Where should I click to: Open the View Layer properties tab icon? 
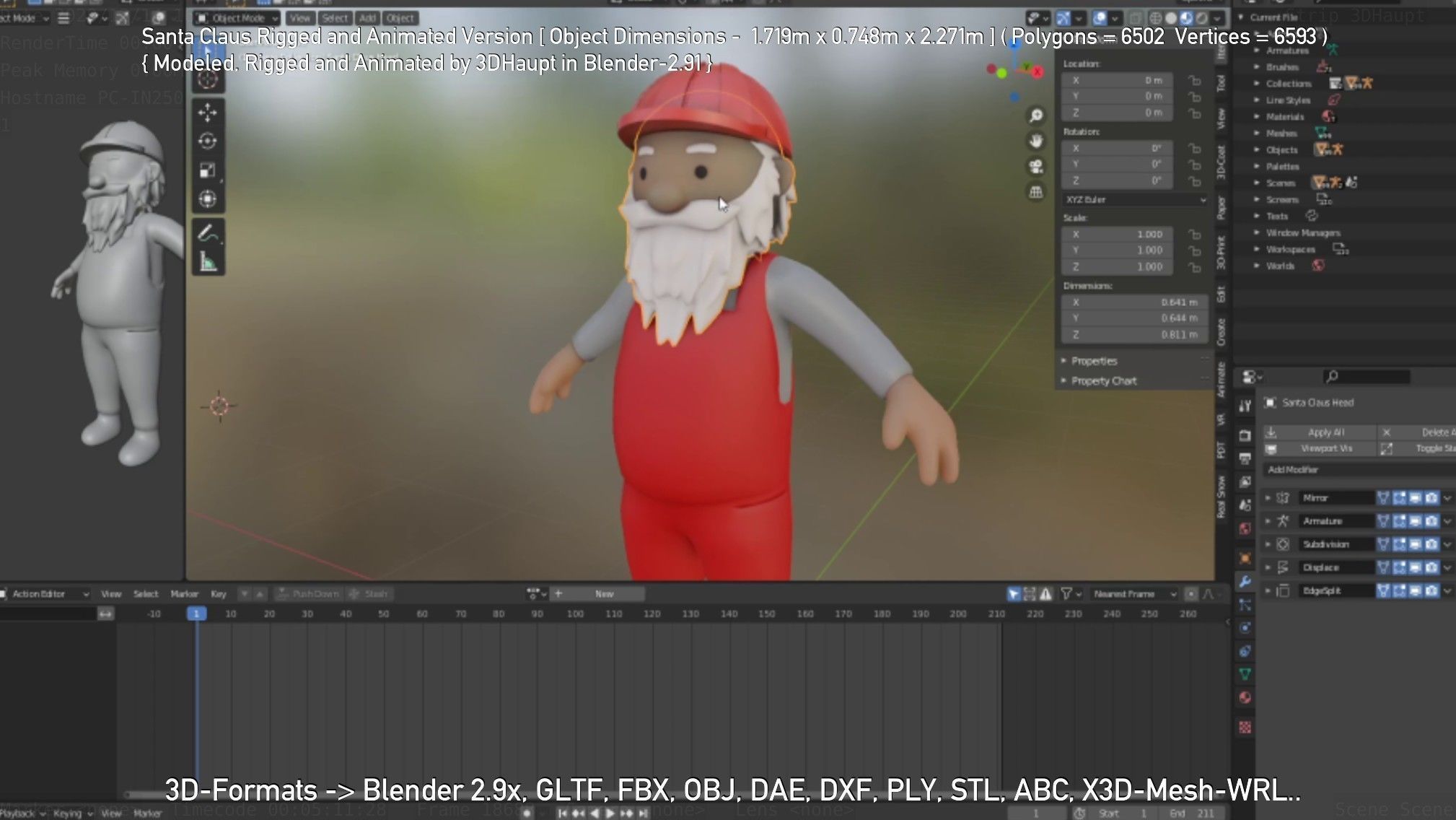(1245, 481)
